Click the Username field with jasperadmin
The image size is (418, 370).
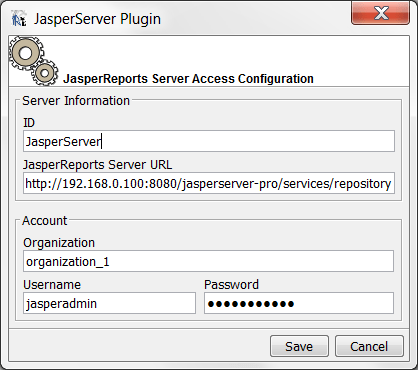coord(109,303)
